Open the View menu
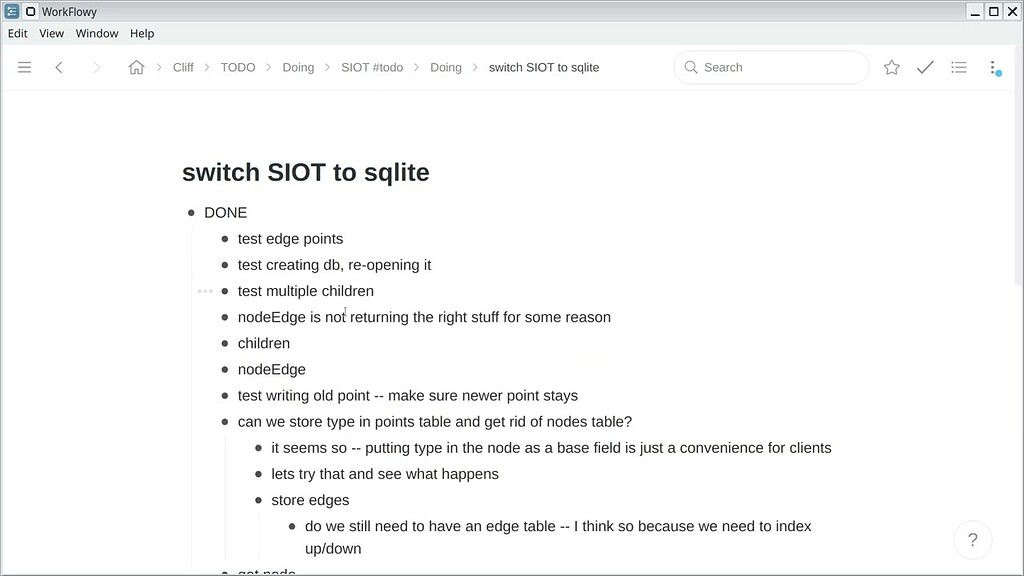 pos(51,33)
